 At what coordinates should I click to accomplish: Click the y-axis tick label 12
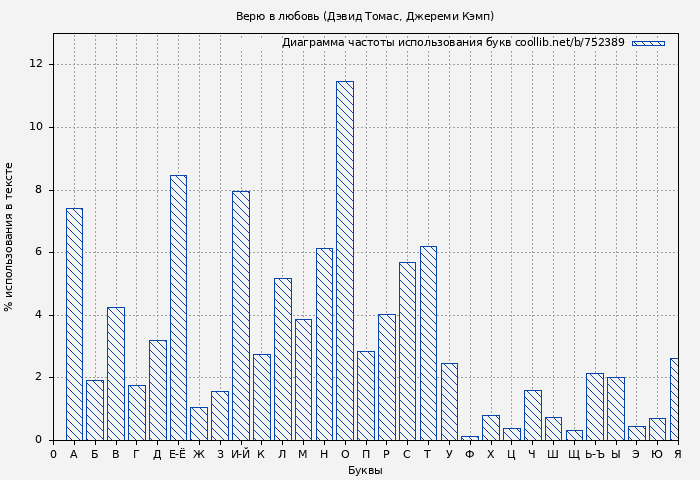37,64
